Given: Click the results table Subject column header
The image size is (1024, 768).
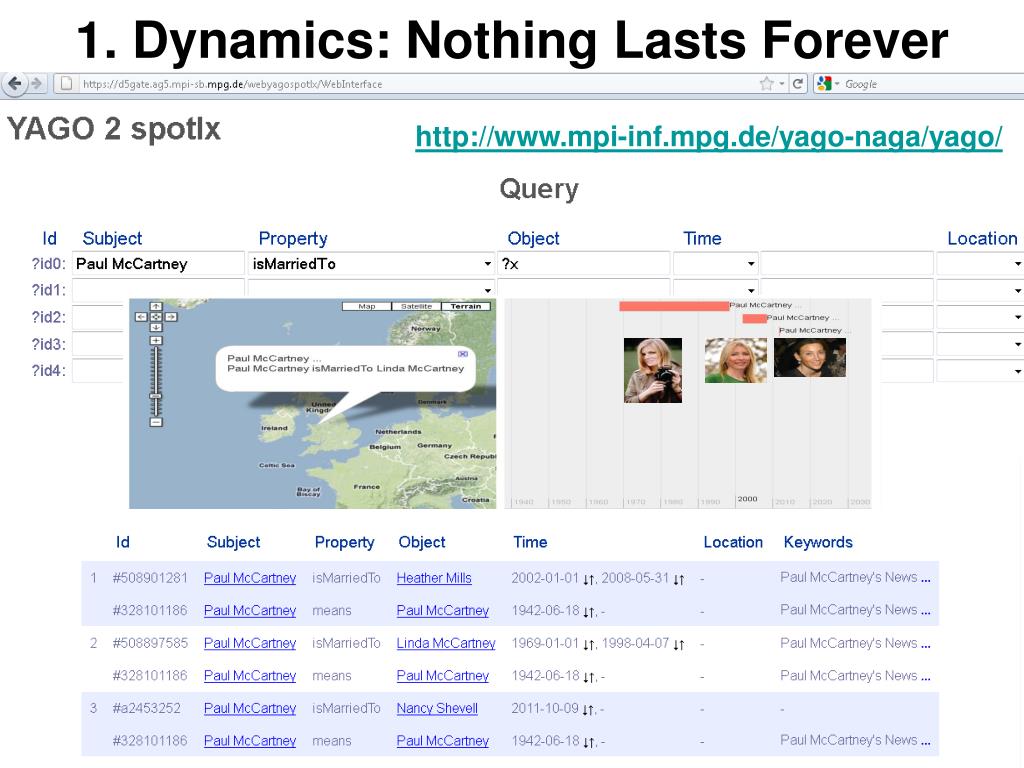Looking at the screenshot, I should [233, 542].
